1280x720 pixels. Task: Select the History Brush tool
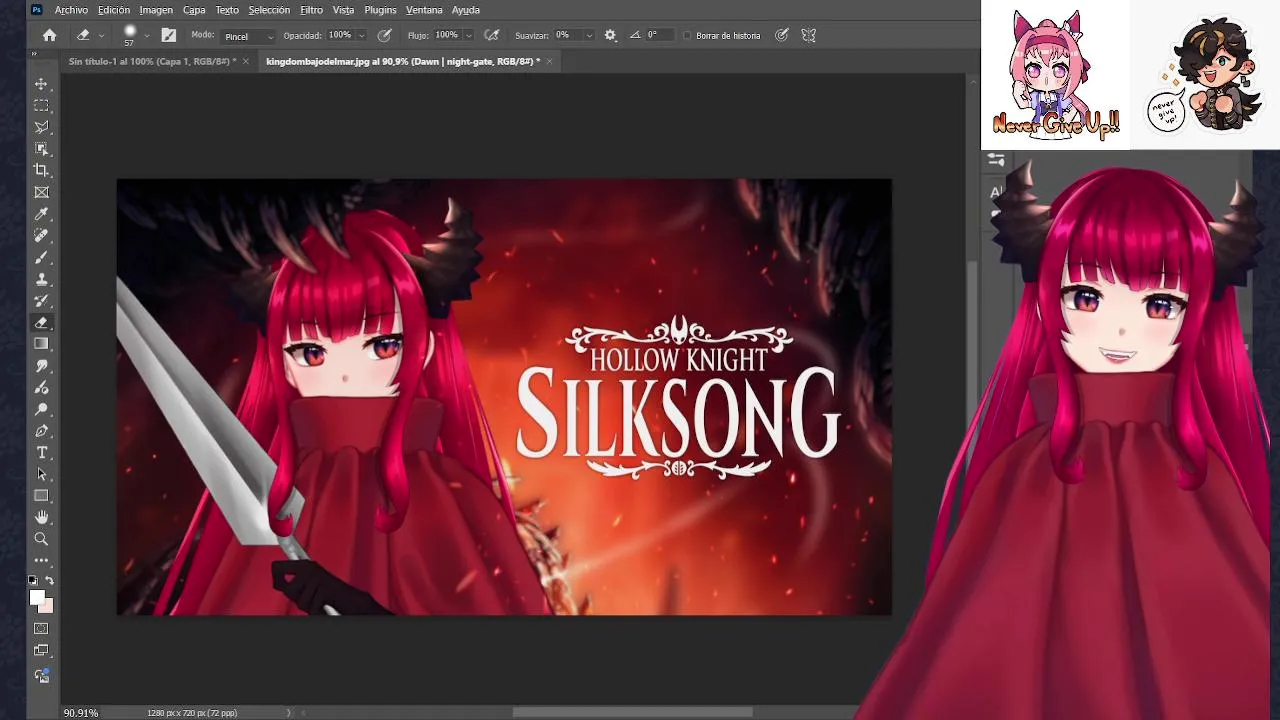click(x=41, y=301)
